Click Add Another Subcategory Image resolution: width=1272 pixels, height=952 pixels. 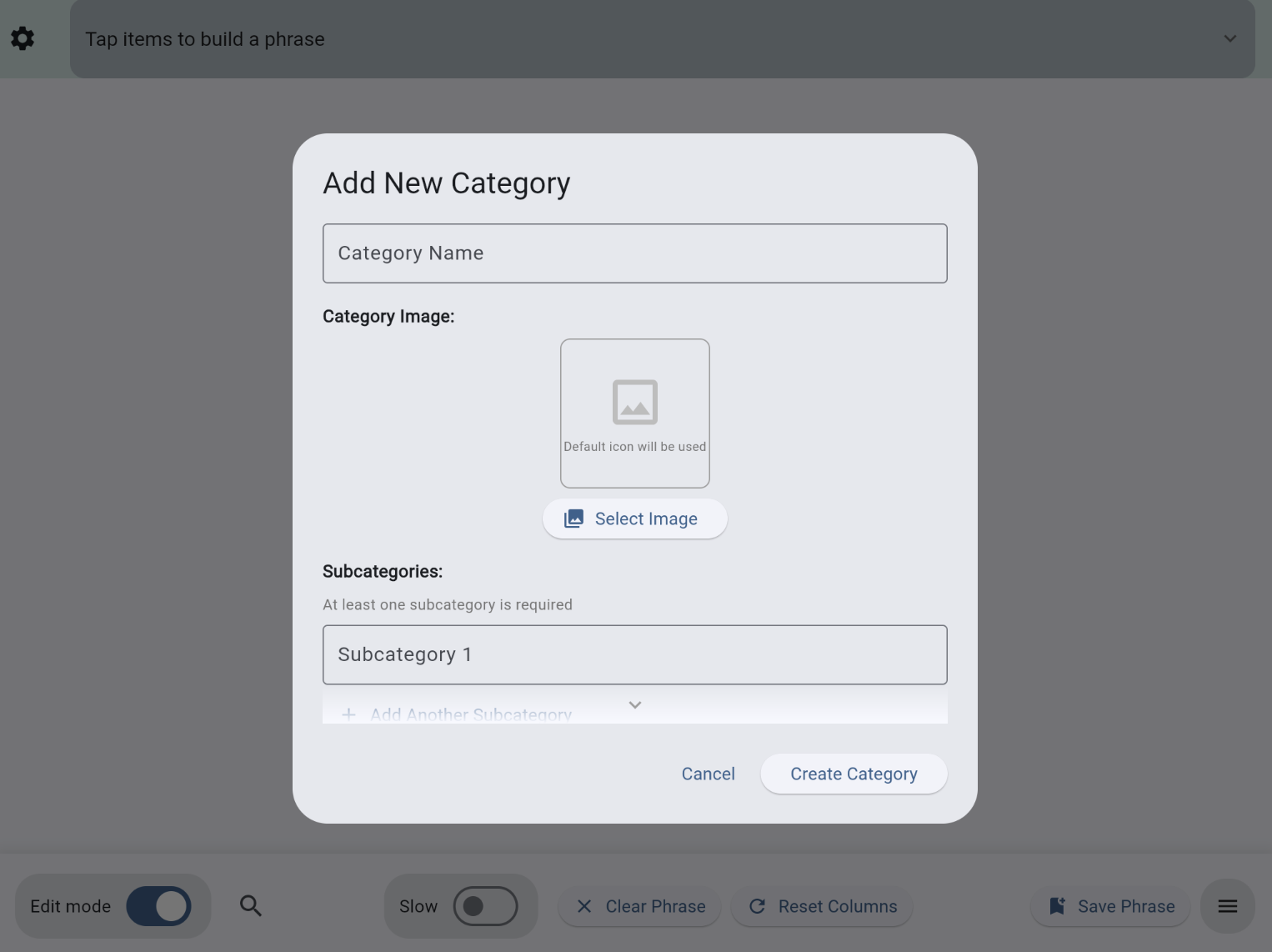(x=471, y=715)
